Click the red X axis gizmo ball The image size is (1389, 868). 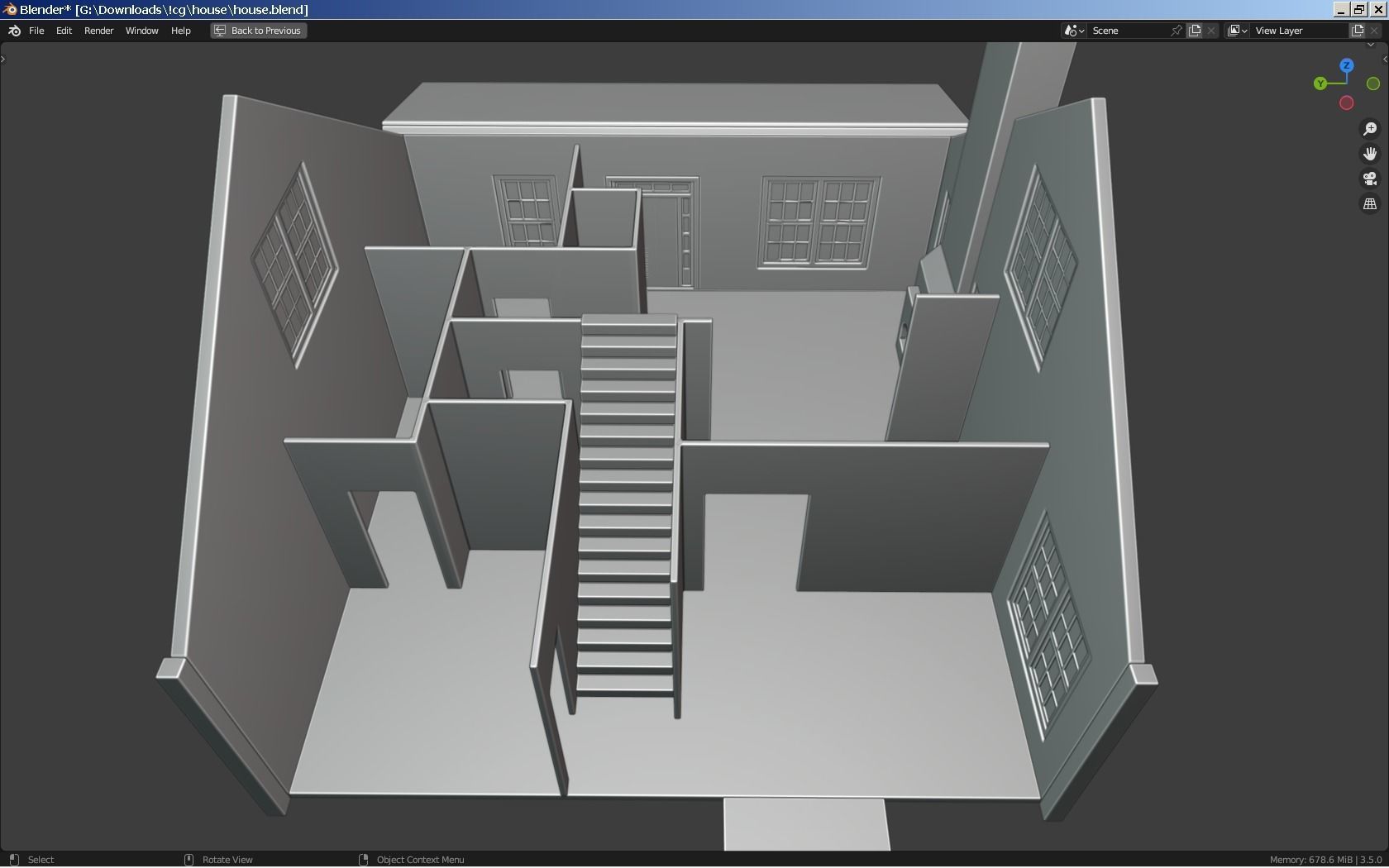click(x=1346, y=103)
